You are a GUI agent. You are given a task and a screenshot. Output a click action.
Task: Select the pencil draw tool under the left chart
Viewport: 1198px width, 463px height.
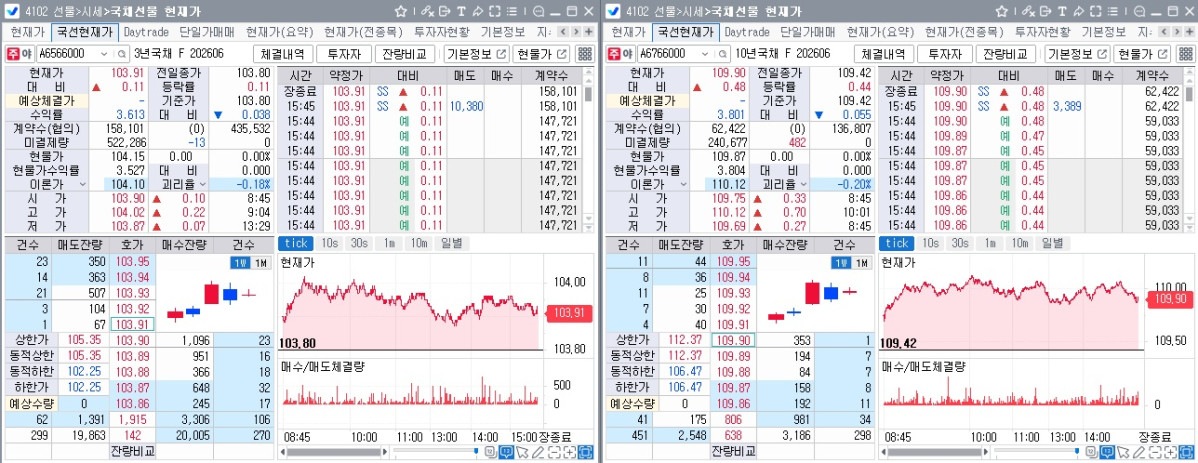click(538, 452)
